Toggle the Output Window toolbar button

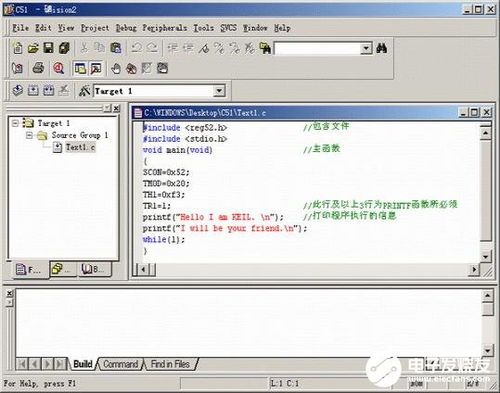pos(96,68)
